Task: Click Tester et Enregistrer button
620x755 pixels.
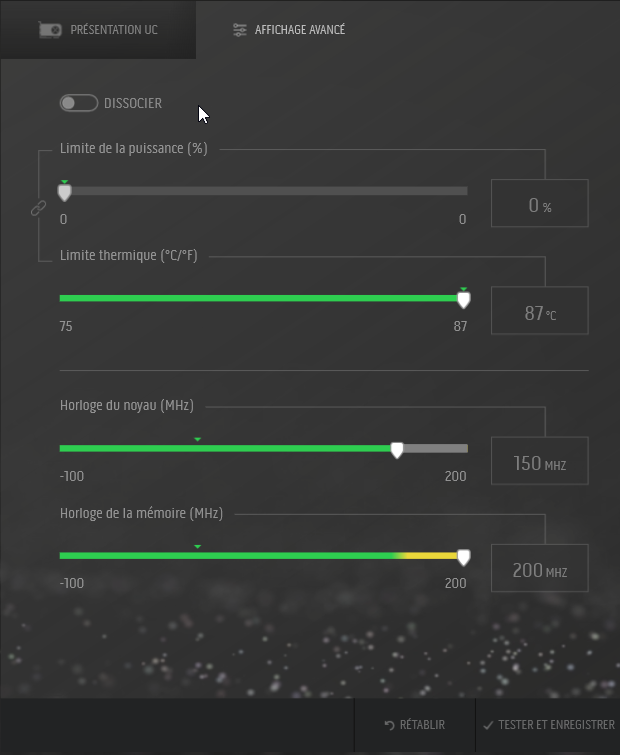Action: 548,725
